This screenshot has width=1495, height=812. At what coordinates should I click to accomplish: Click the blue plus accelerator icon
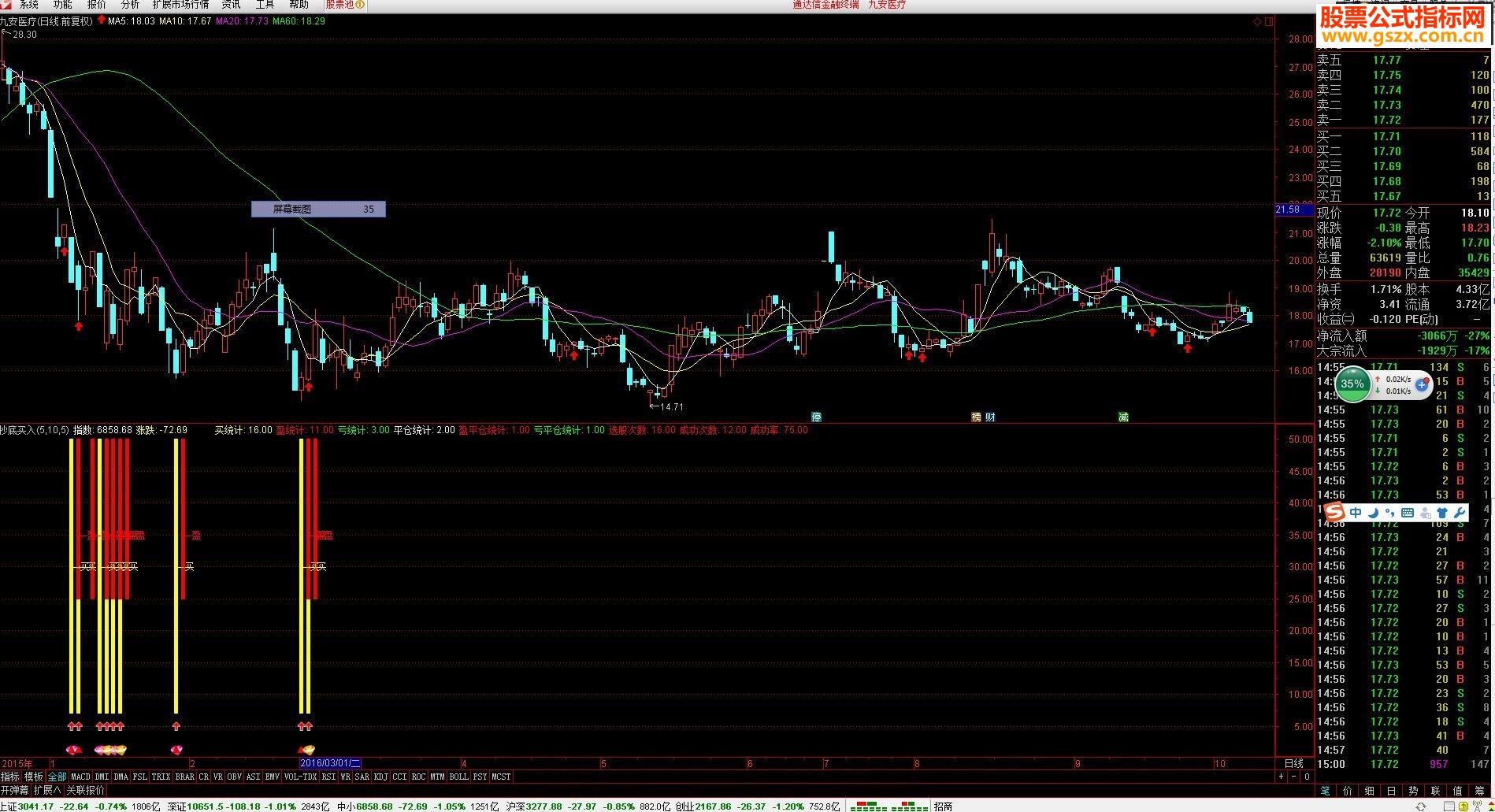(1423, 385)
